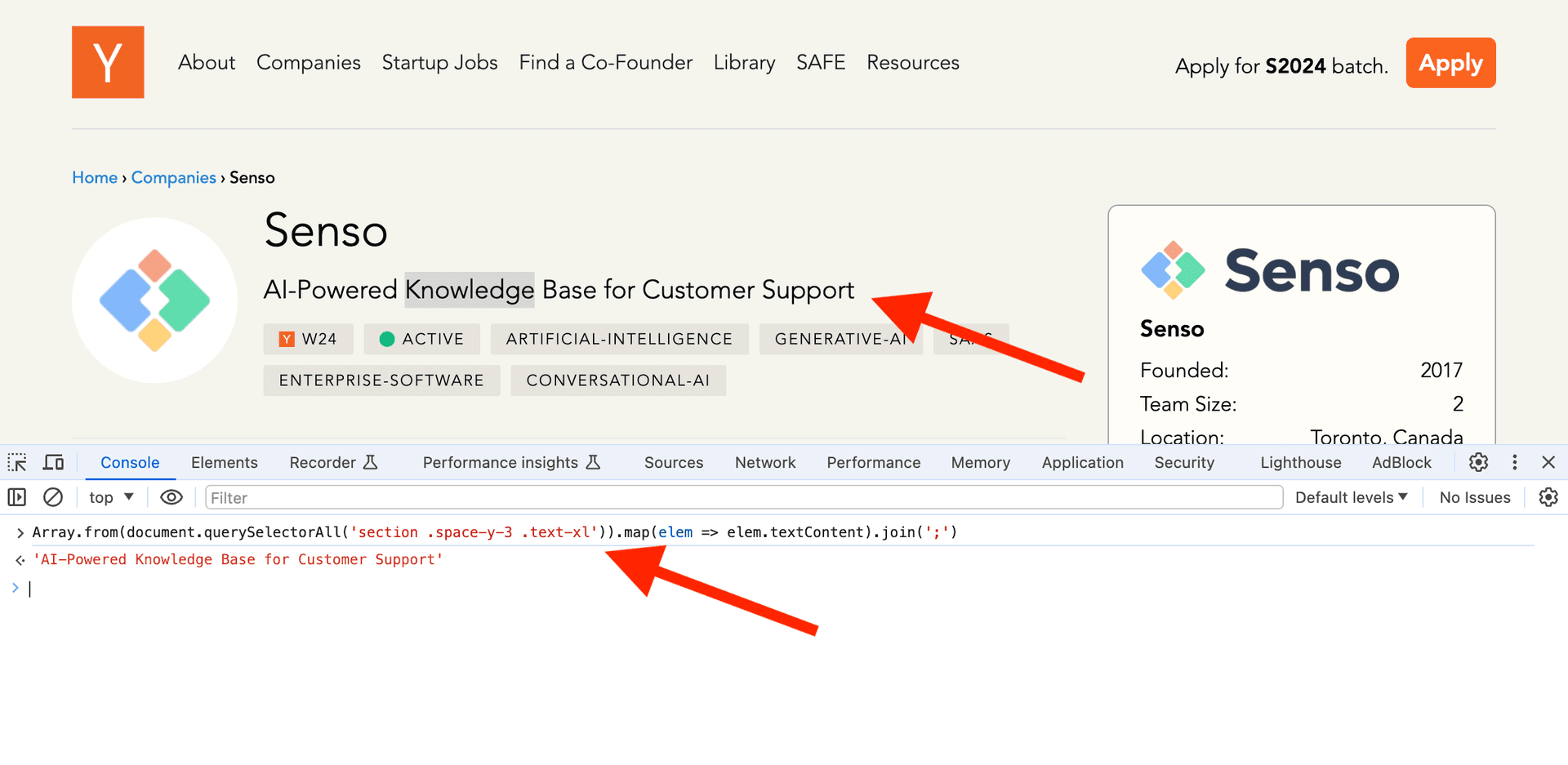
Task: Click the console Filter input field
Action: [743, 497]
